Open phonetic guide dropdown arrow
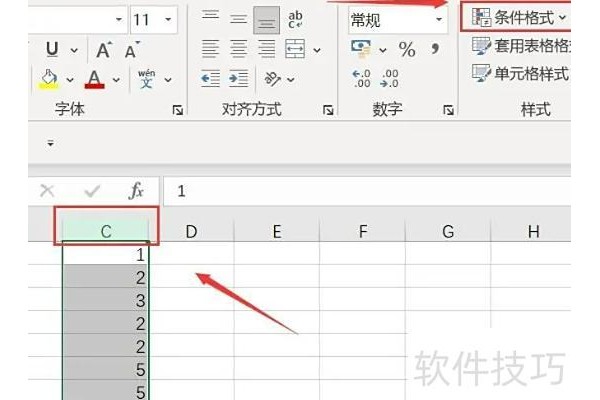The height and width of the screenshot is (400, 600). click(168, 80)
